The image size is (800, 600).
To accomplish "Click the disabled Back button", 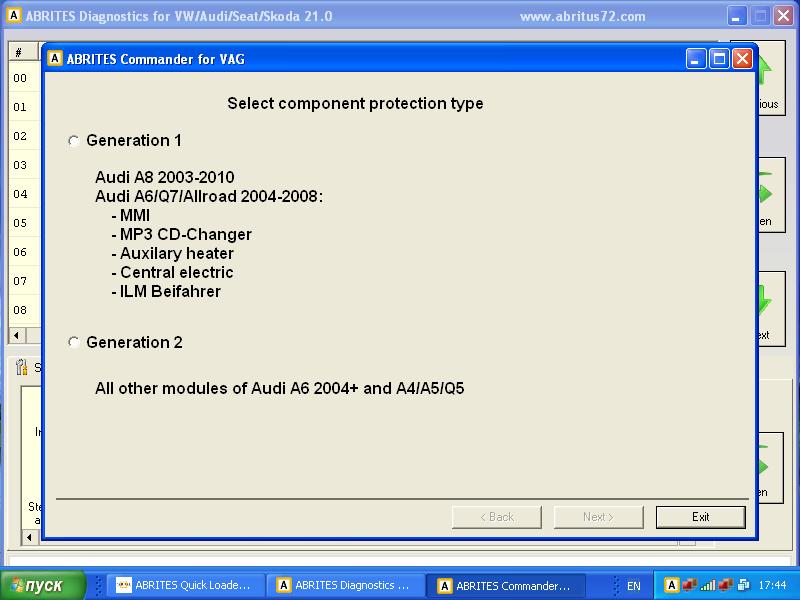I will [496, 517].
